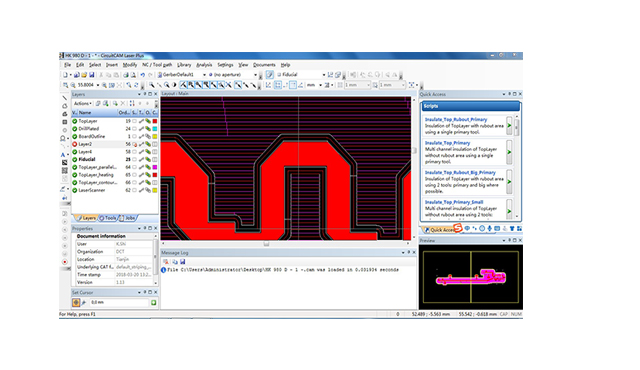Open the Analysis menu
This screenshot has width=640, height=370.
(x=204, y=65)
